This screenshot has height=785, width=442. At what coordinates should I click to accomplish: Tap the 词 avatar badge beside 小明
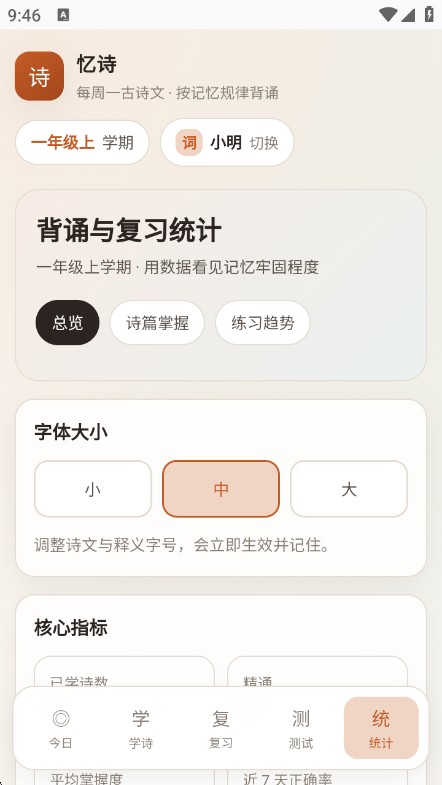tap(189, 143)
